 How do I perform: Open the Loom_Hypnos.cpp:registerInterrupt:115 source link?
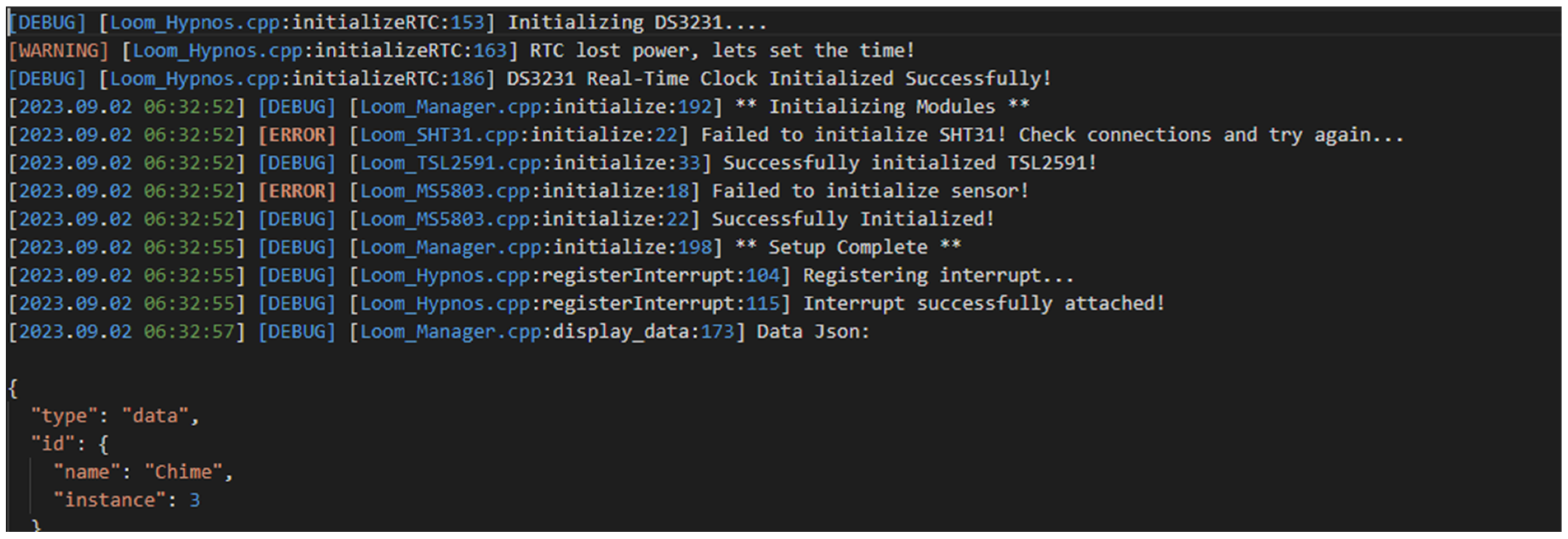569,304
